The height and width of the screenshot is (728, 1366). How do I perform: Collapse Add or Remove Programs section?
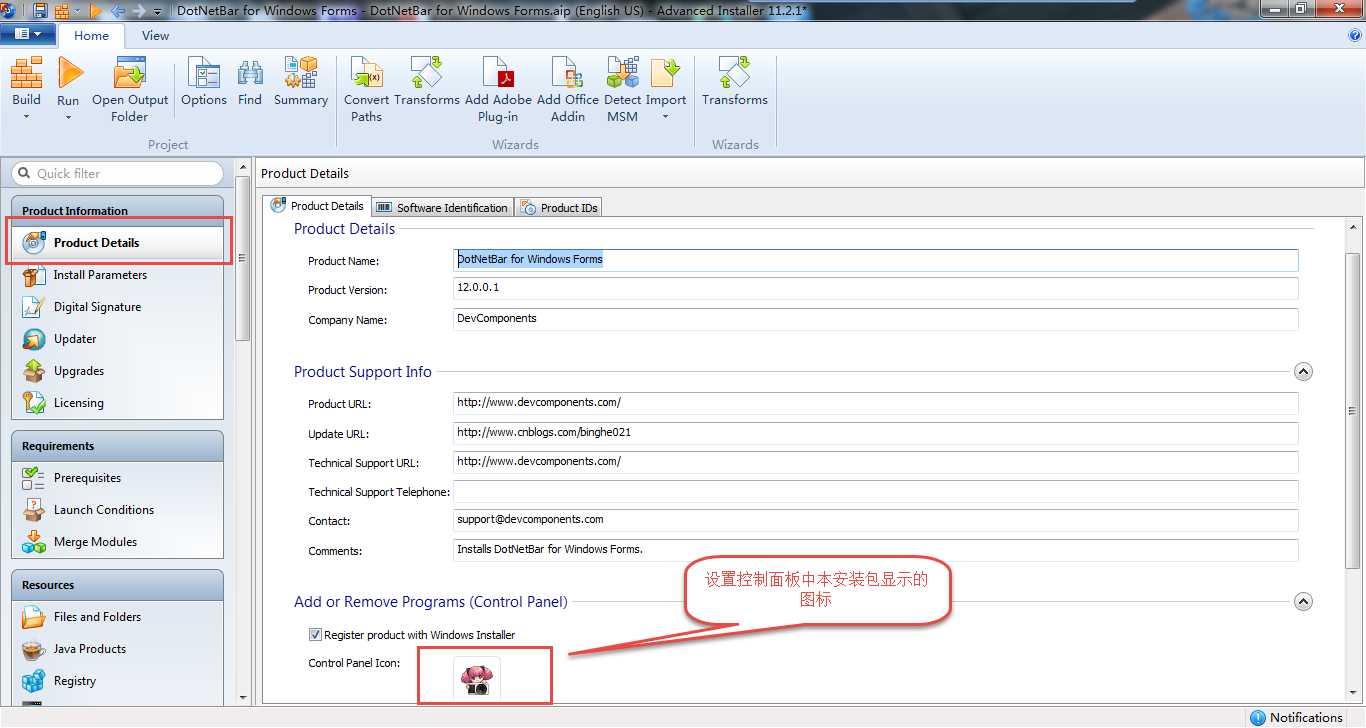[1303, 602]
